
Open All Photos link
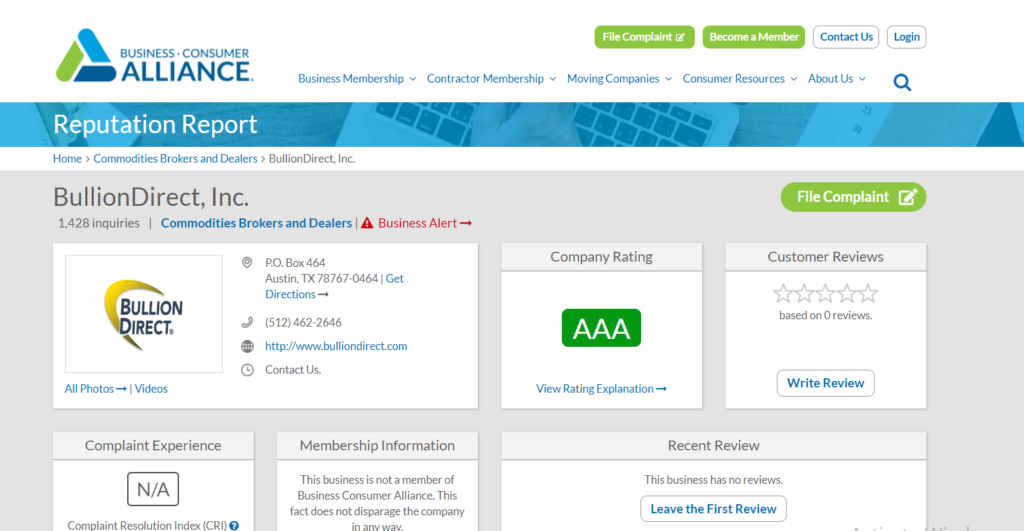(95, 389)
